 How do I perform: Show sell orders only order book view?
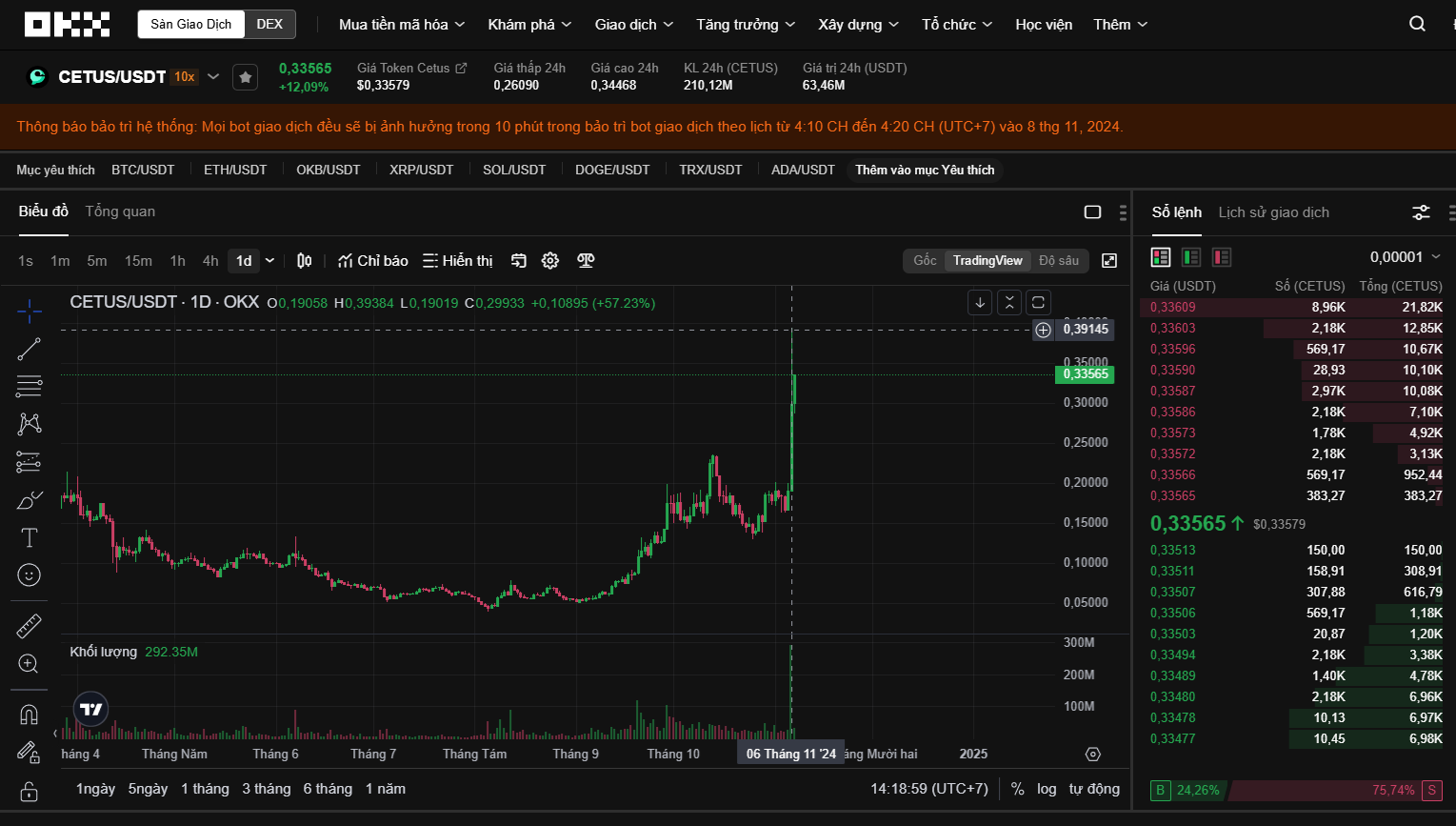click(1222, 257)
